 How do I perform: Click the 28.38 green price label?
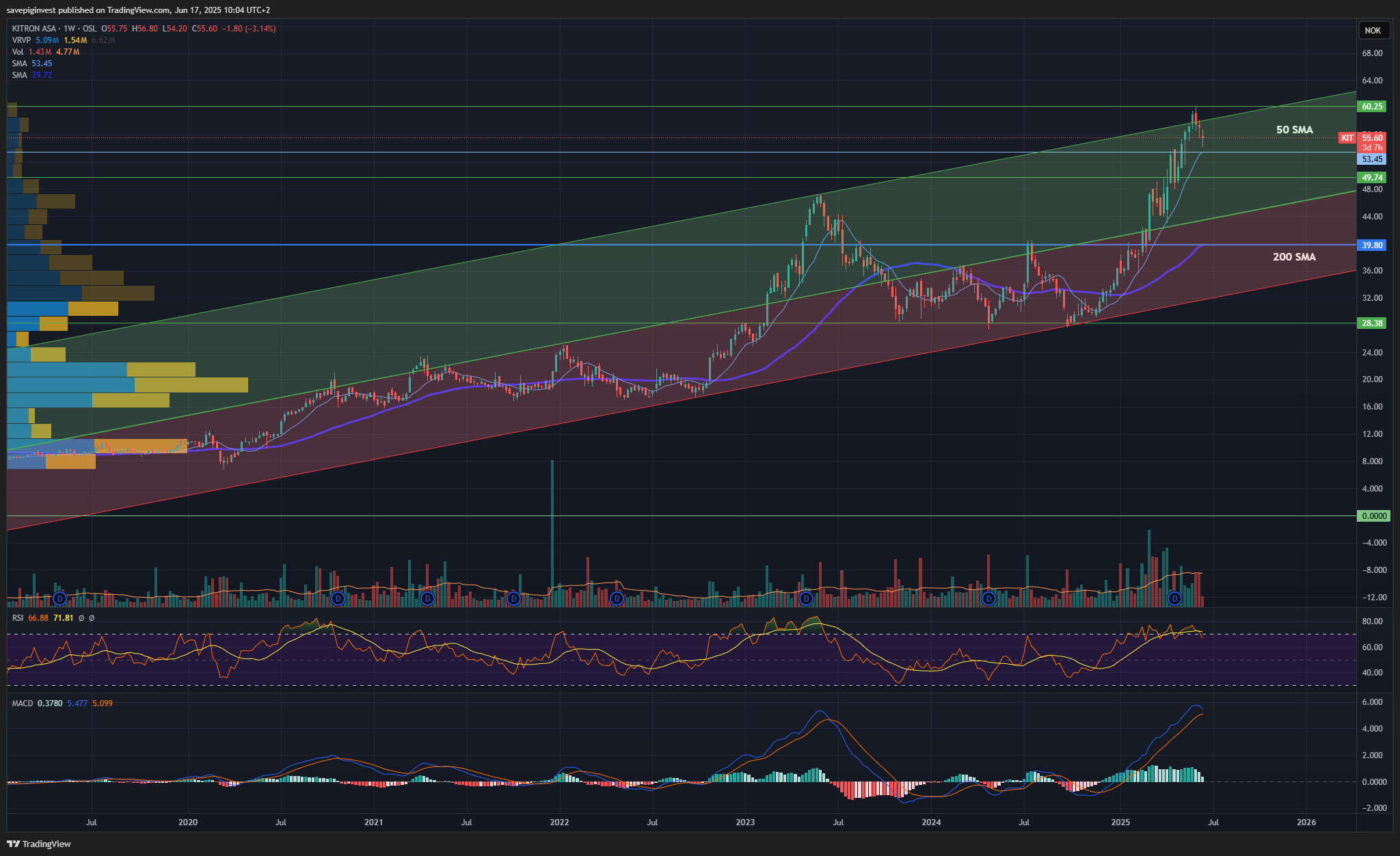[x=1372, y=323]
